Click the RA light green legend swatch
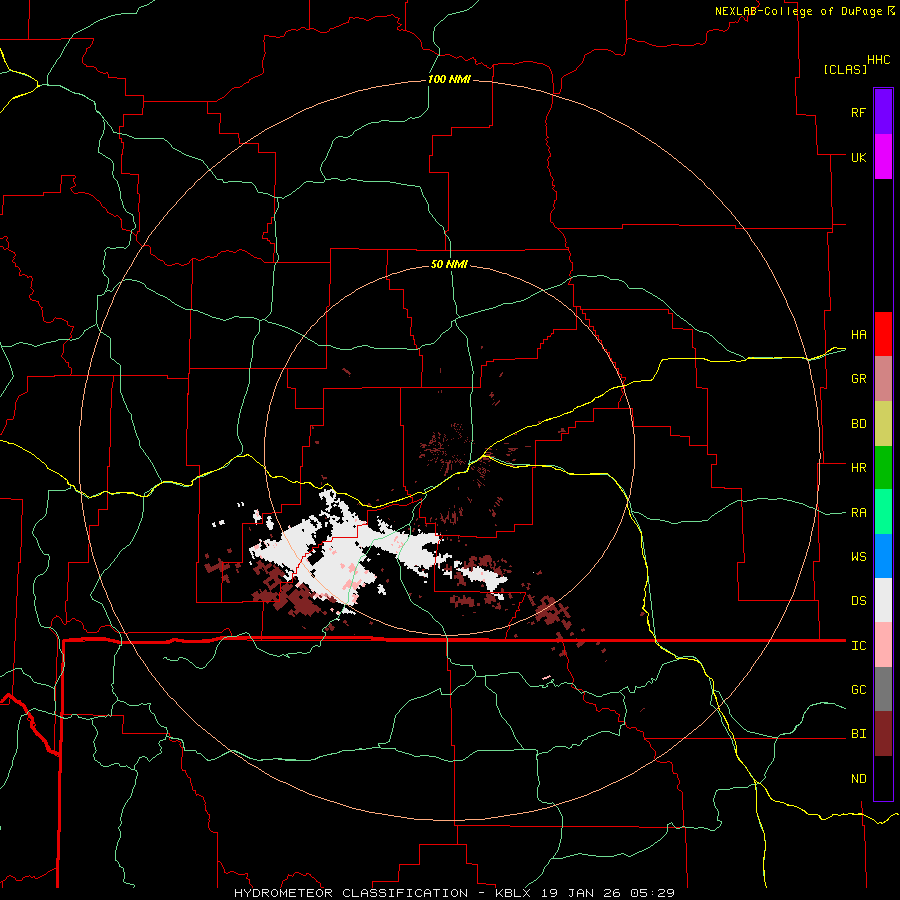The width and height of the screenshot is (900, 900). (x=883, y=512)
